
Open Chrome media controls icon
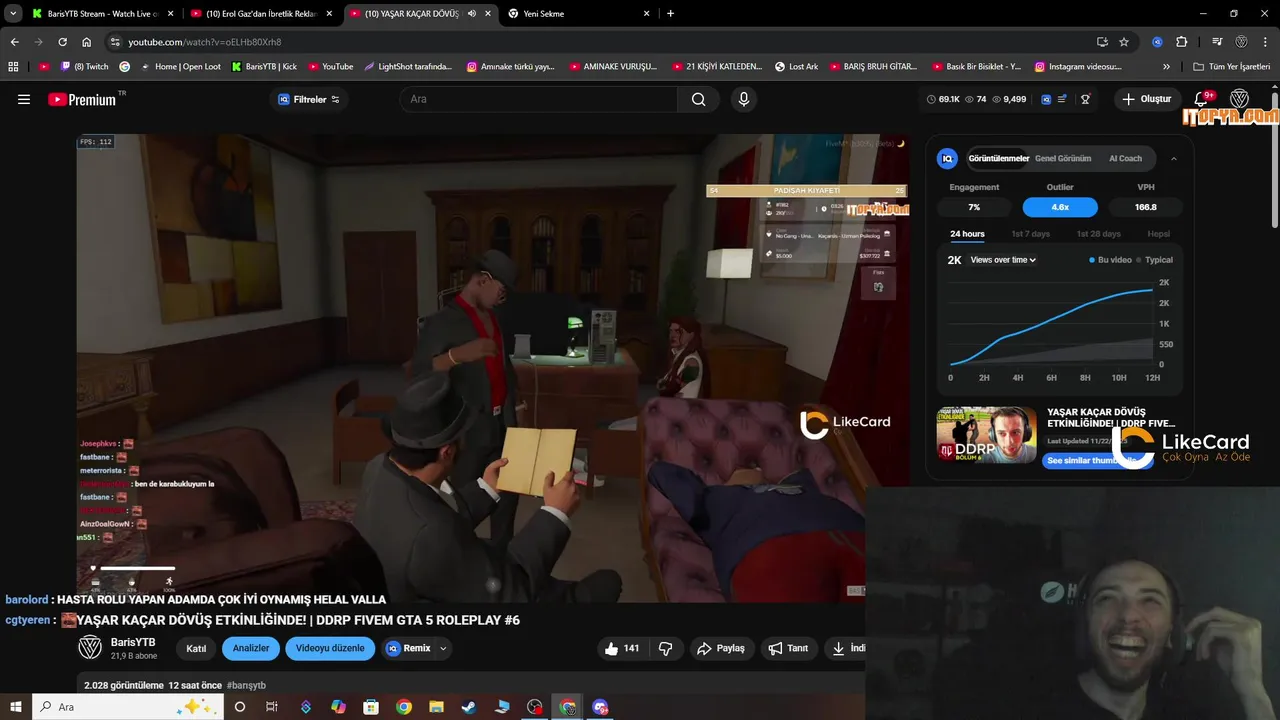point(1217,42)
